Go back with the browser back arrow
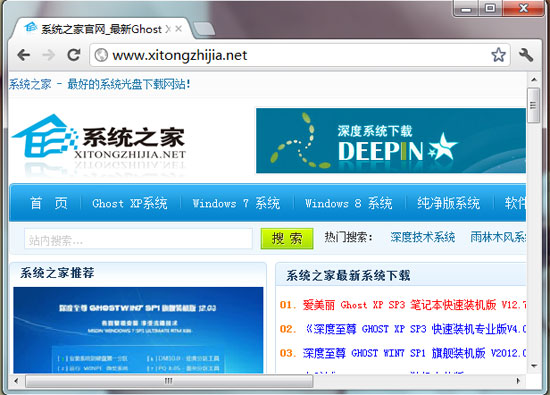550x395 pixels. click(24, 55)
